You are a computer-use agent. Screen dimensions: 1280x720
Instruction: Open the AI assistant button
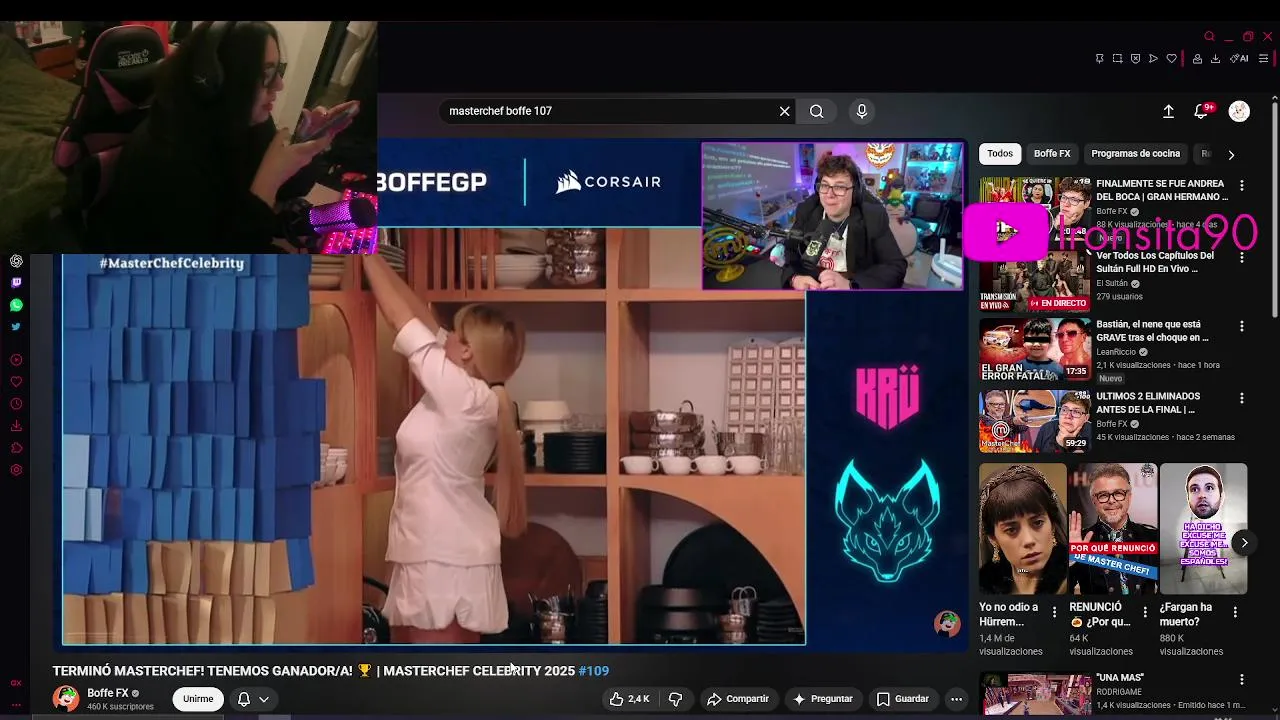1239,59
